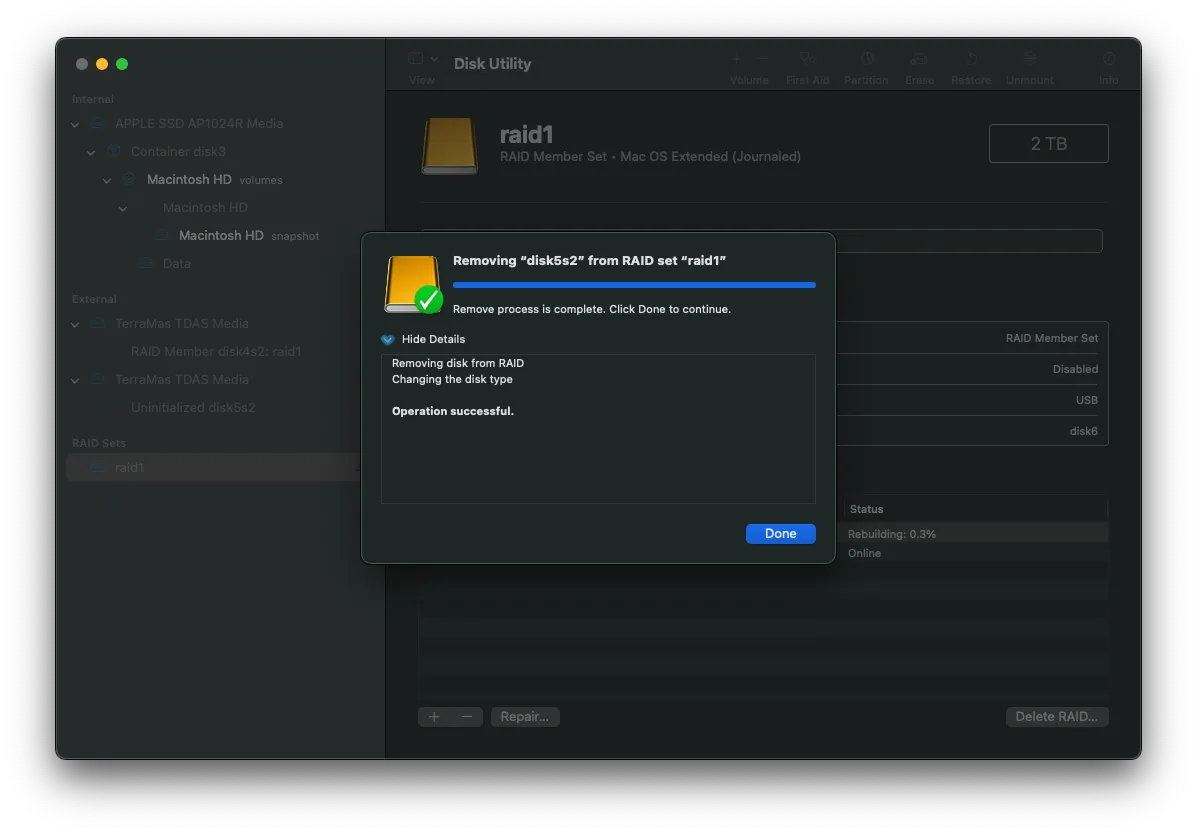Screen dimensions: 1197x833
Task: Select Uninitialized disk5s2 in sidebar
Action: coord(193,408)
